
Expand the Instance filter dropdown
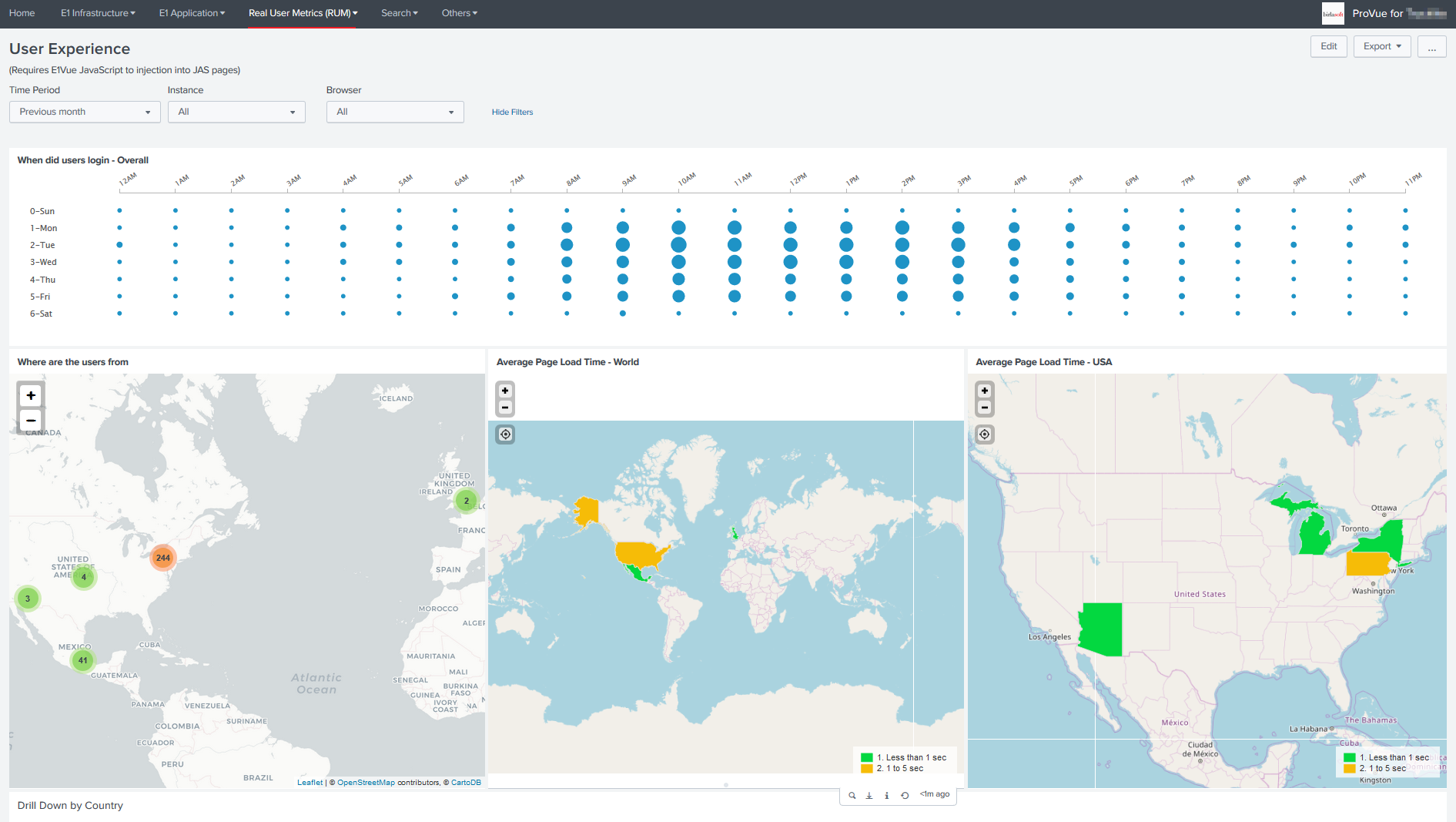(236, 112)
